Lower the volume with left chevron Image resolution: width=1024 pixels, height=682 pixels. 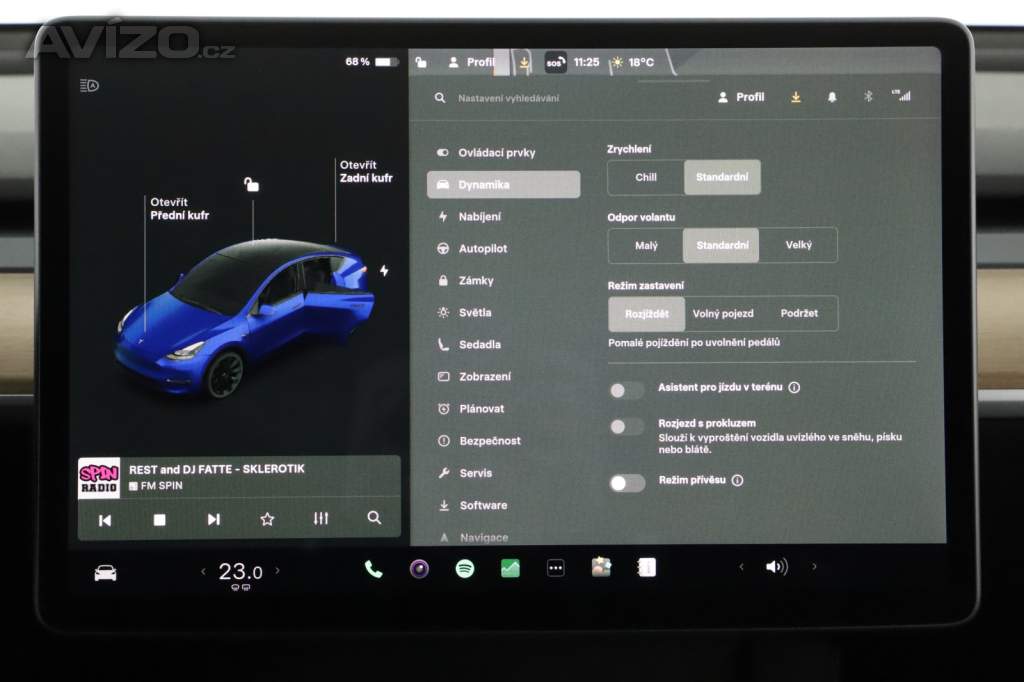click(741, 567)
